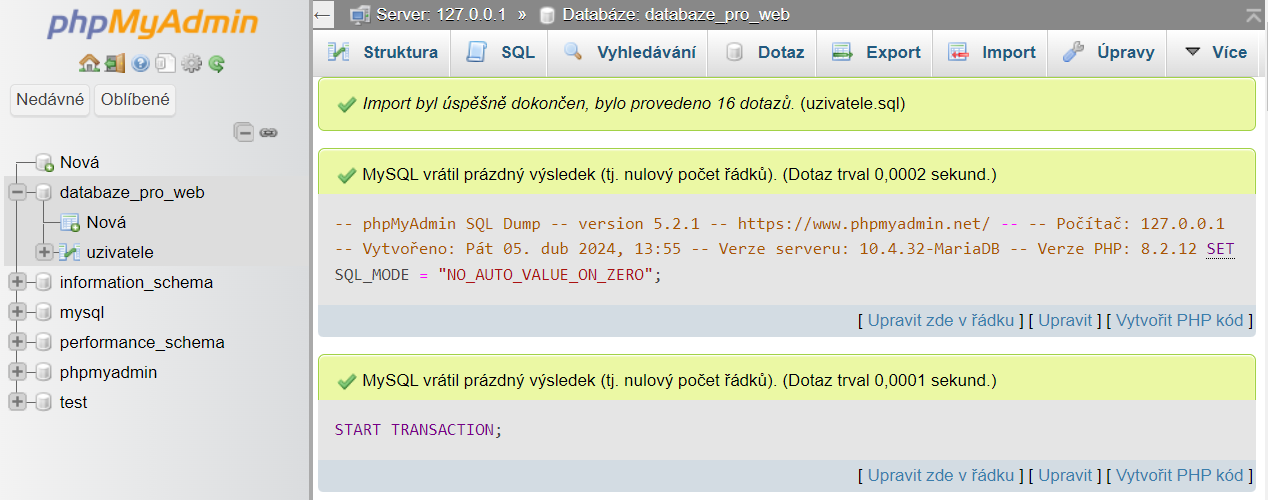Click Upravit link for SQL dump query
This screenshot has height=500, width=1268.
pyautogui.click(x=1065, y=320)
